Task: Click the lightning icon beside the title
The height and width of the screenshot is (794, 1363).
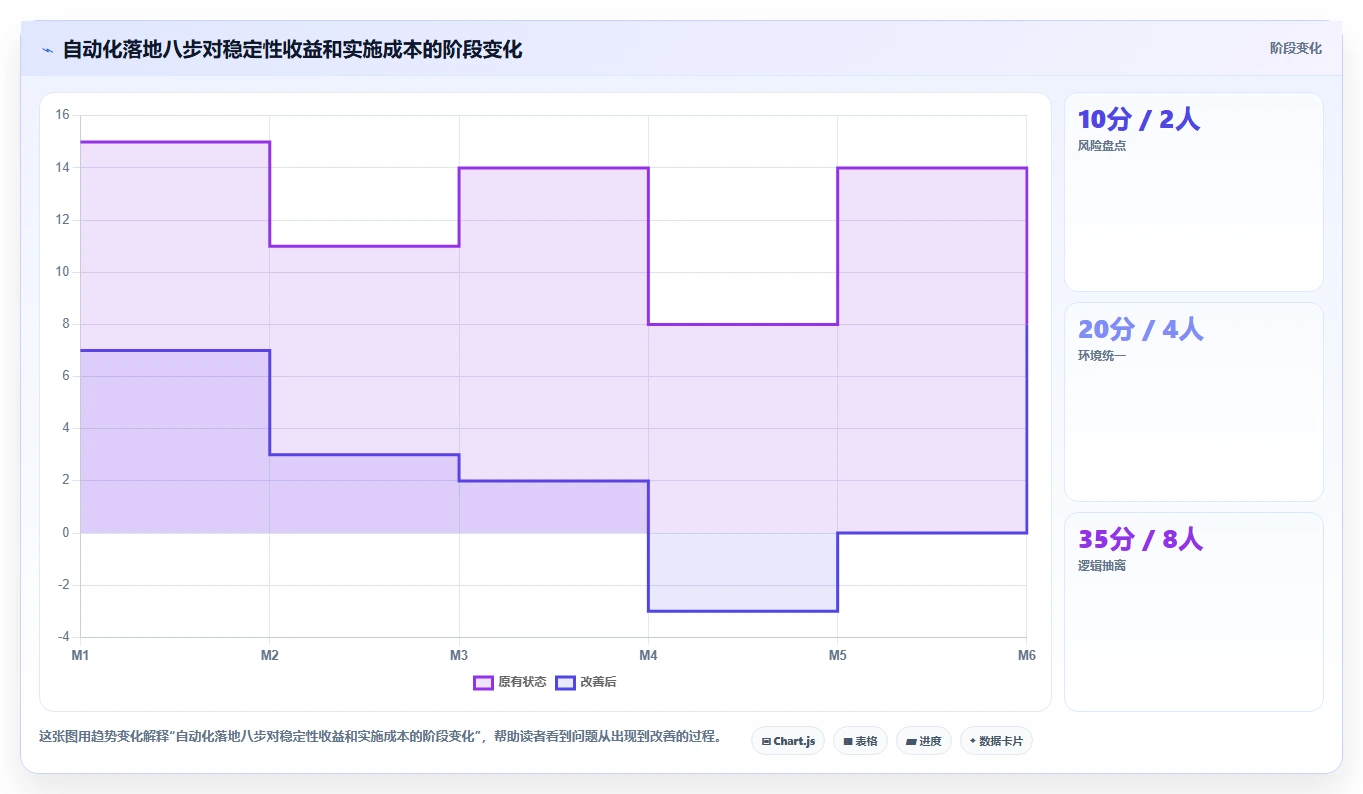Action: coord(47,49)
